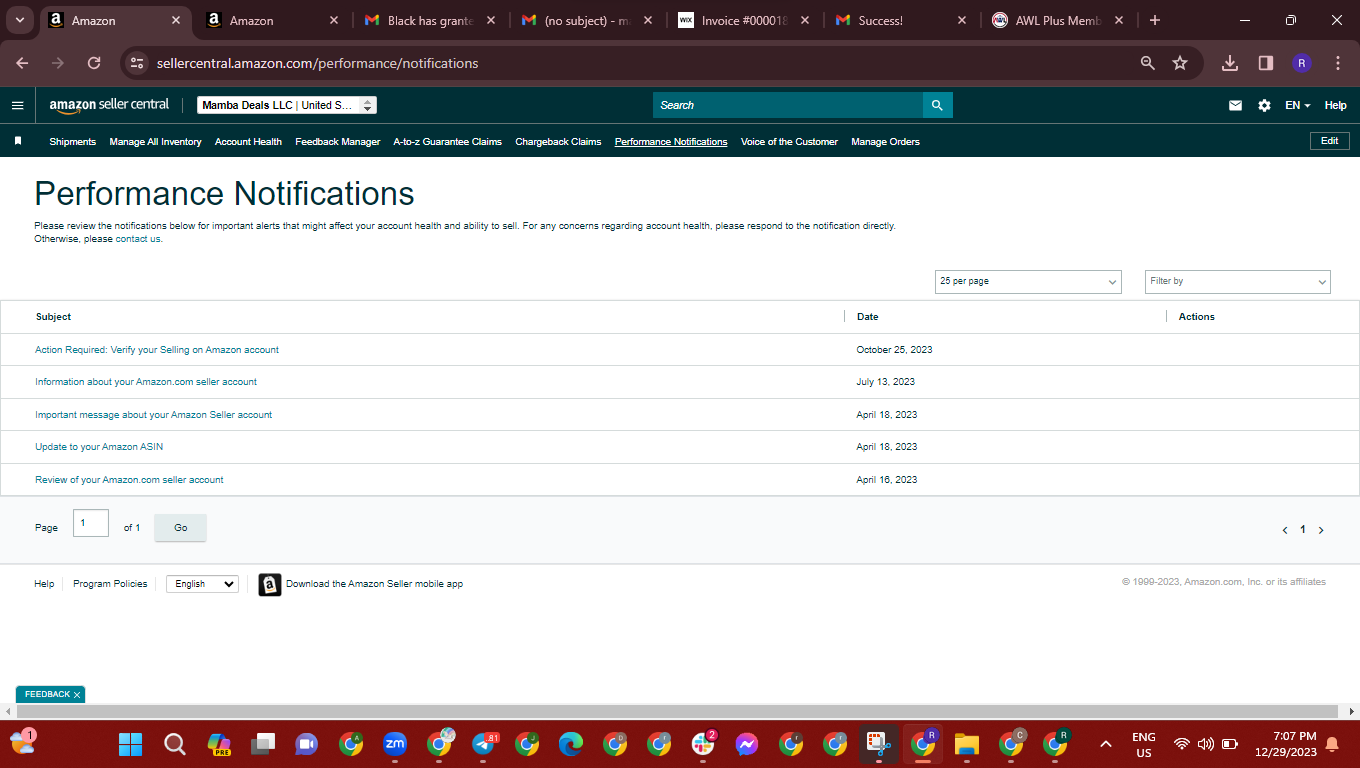The height and width of the screenshot is (768, 1360).
Task: Go to Account Health
Action: [x=248, y=142]
